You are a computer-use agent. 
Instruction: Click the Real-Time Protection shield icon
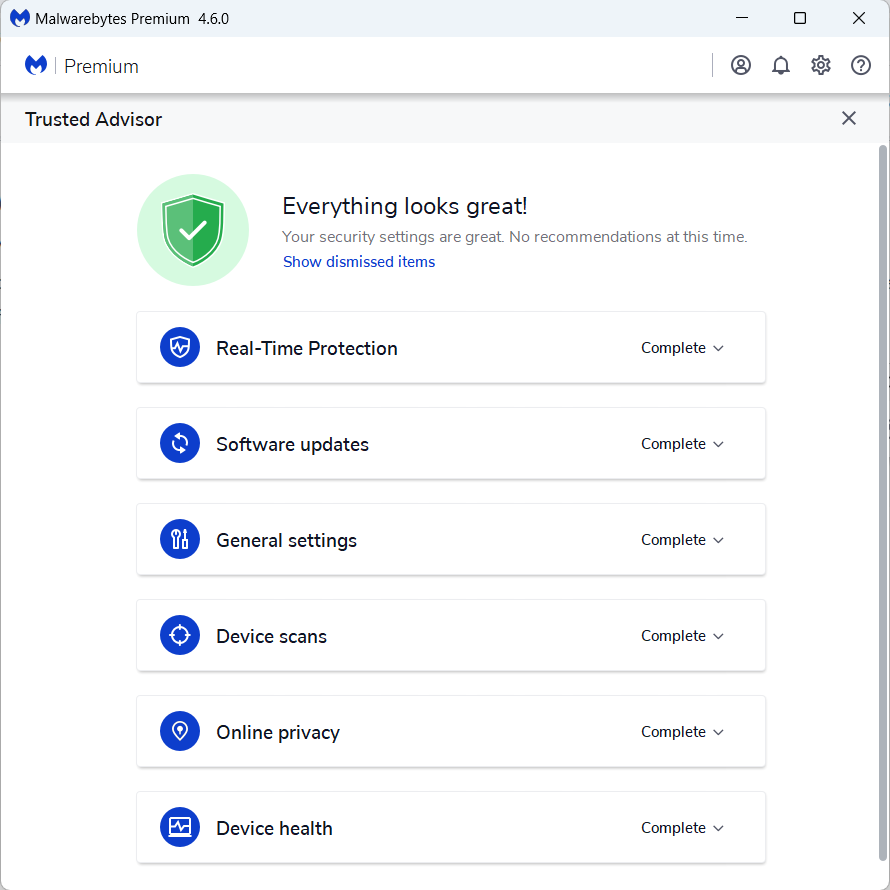[x=180, y=347]
